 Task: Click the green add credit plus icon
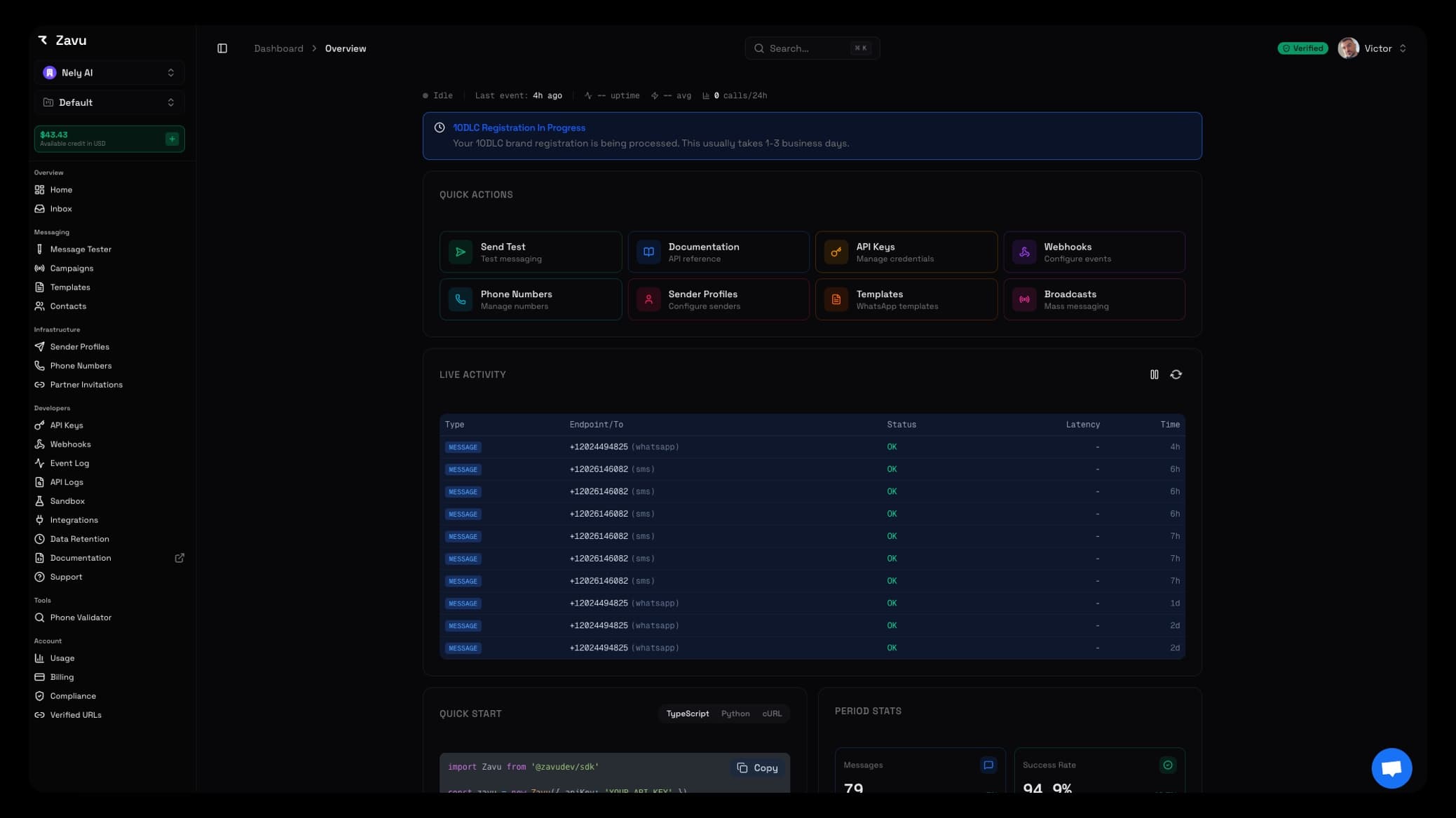172,139
